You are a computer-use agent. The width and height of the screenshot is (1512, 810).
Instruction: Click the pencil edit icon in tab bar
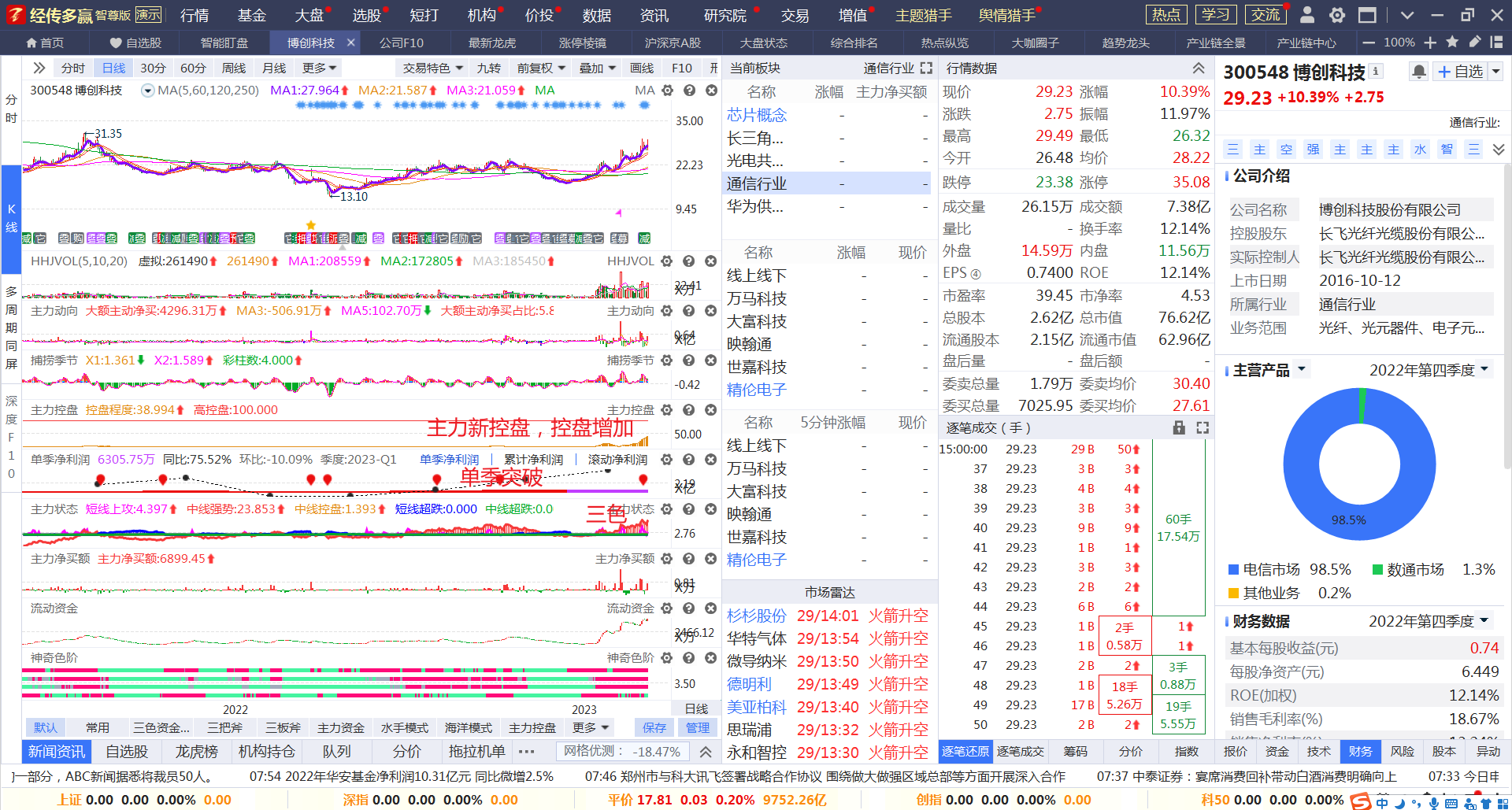tap(1475, 42)
